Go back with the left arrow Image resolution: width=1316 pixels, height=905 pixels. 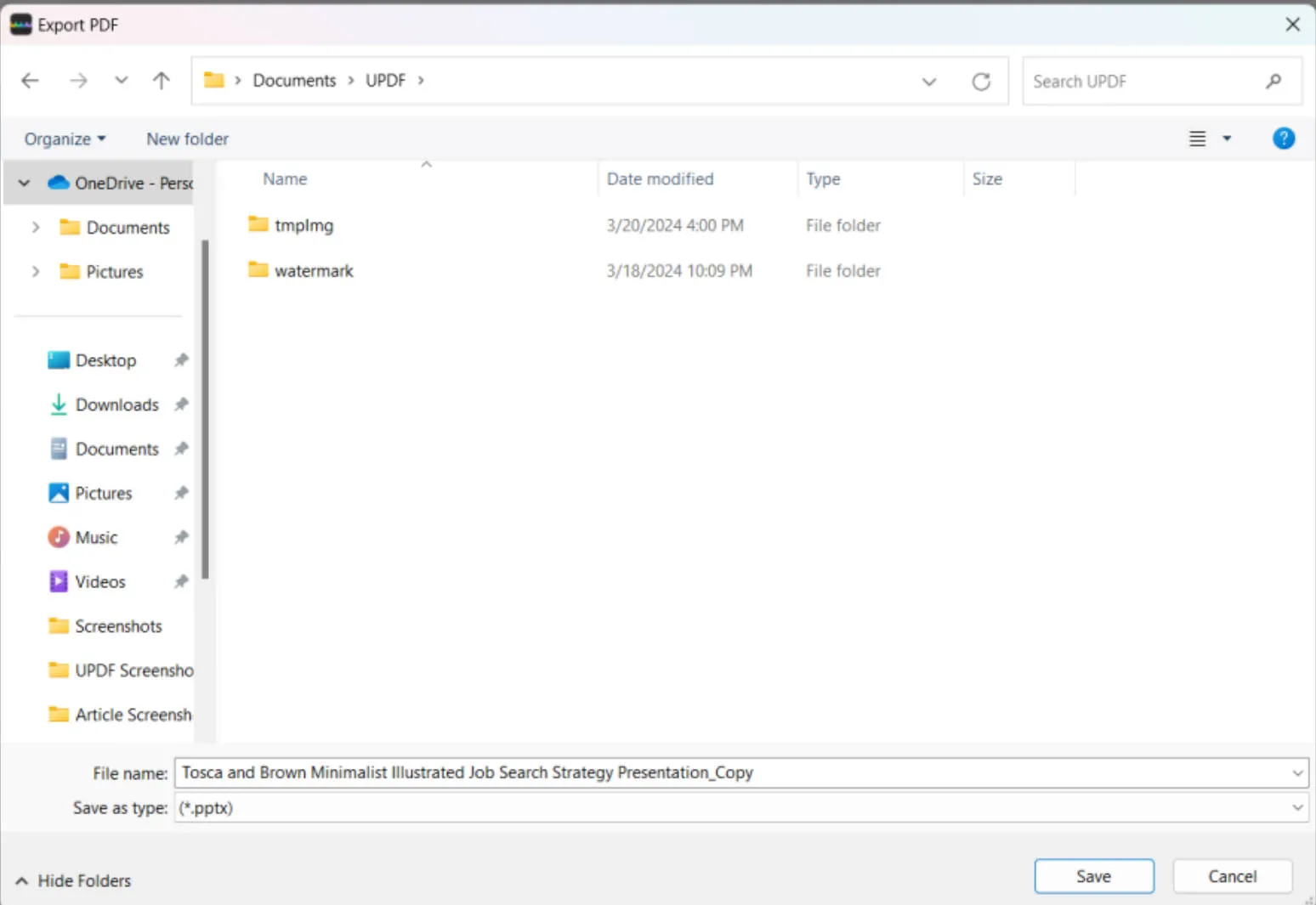30,81
